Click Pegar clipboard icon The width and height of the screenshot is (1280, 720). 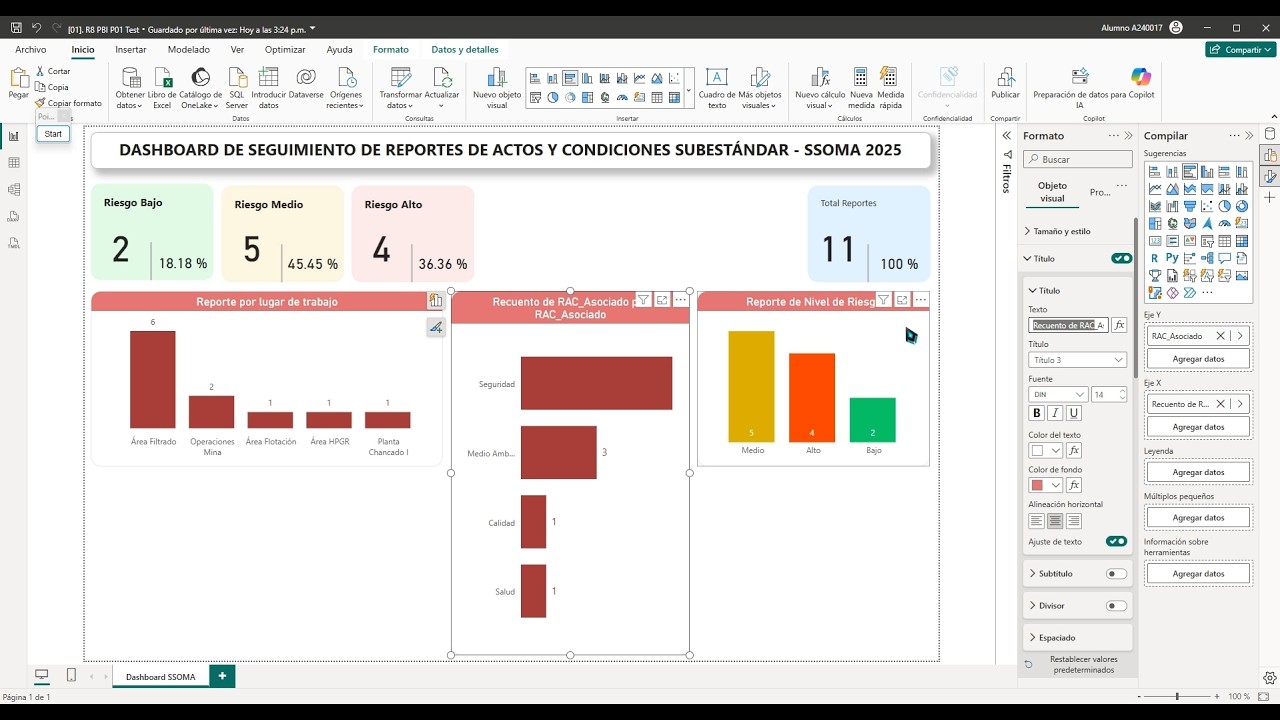click(18, 78)
